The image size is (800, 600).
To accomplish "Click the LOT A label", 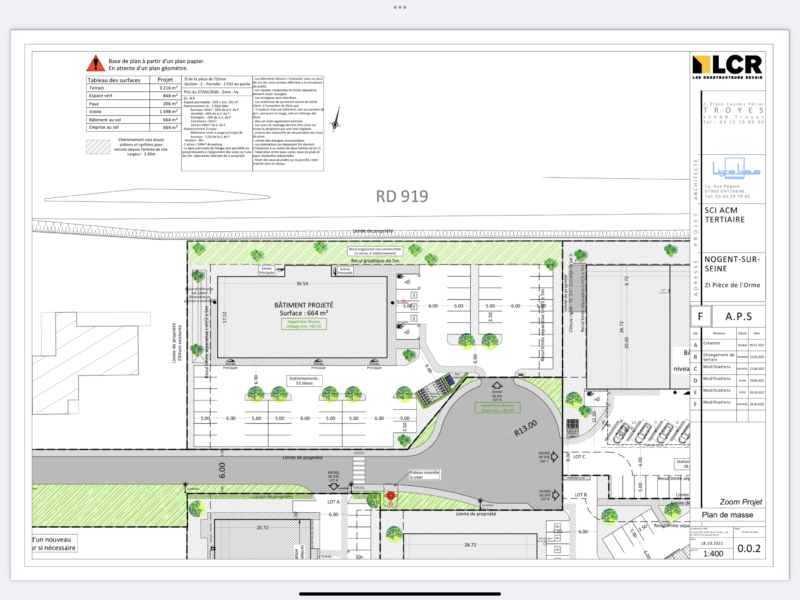I will tap(332, 500).
